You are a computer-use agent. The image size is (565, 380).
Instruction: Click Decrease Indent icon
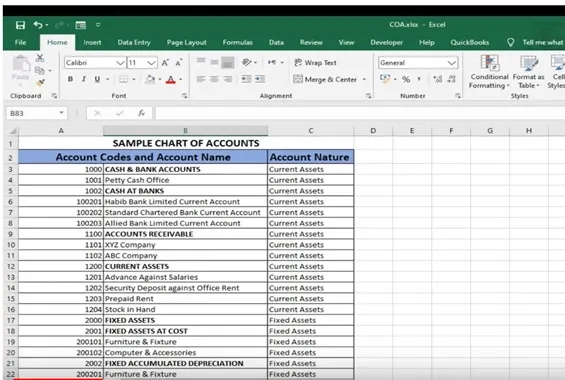coord(246,79)
